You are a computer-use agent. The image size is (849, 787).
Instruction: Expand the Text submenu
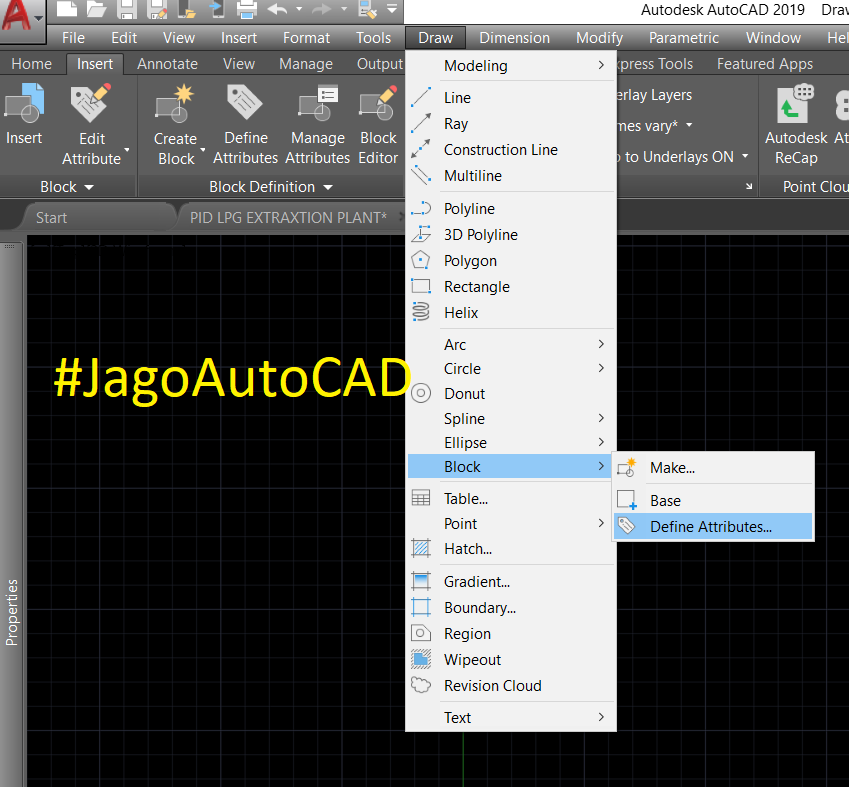coord(511,718)
